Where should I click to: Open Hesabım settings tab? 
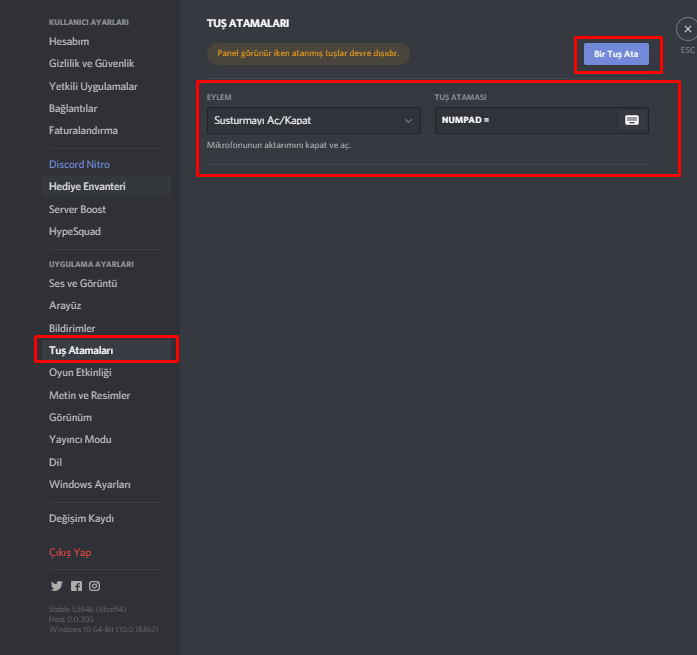69,41
